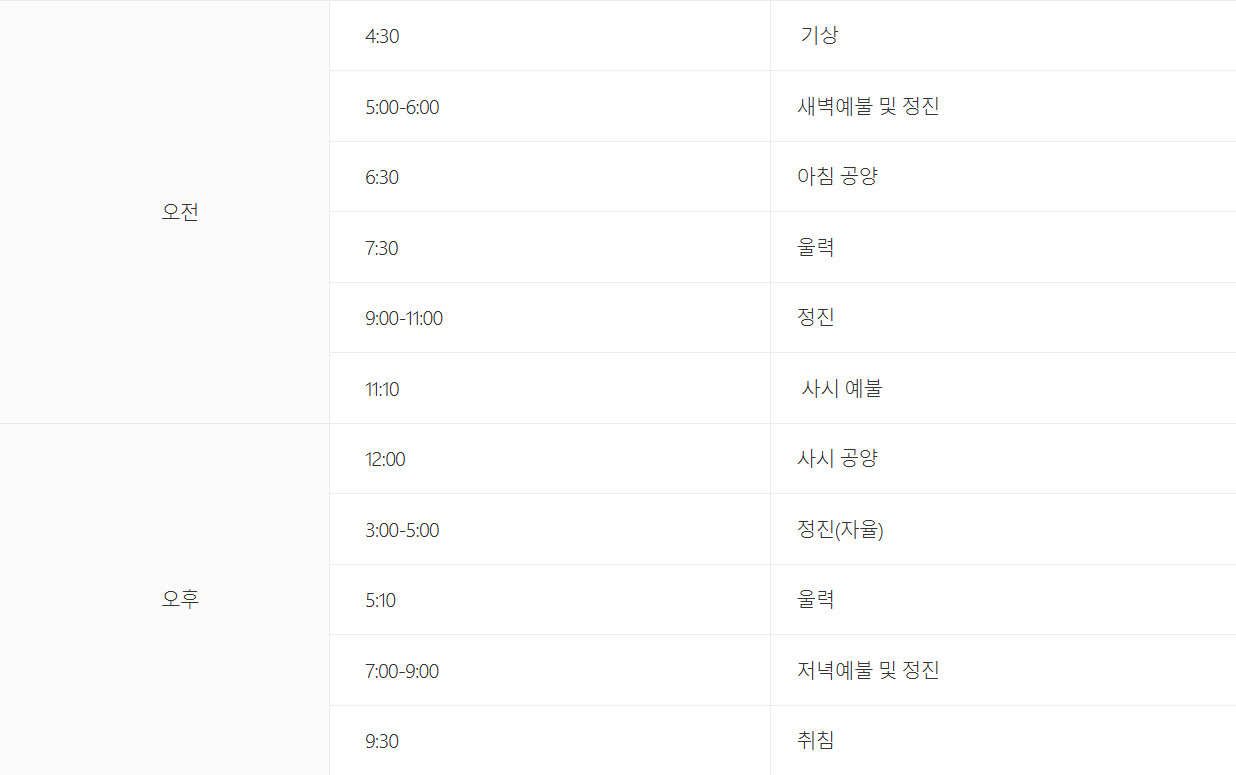The height and width of the screenshot is (775, 1236).
Task: Click the 5:10 time cell
Action: (x=380, y=600)
